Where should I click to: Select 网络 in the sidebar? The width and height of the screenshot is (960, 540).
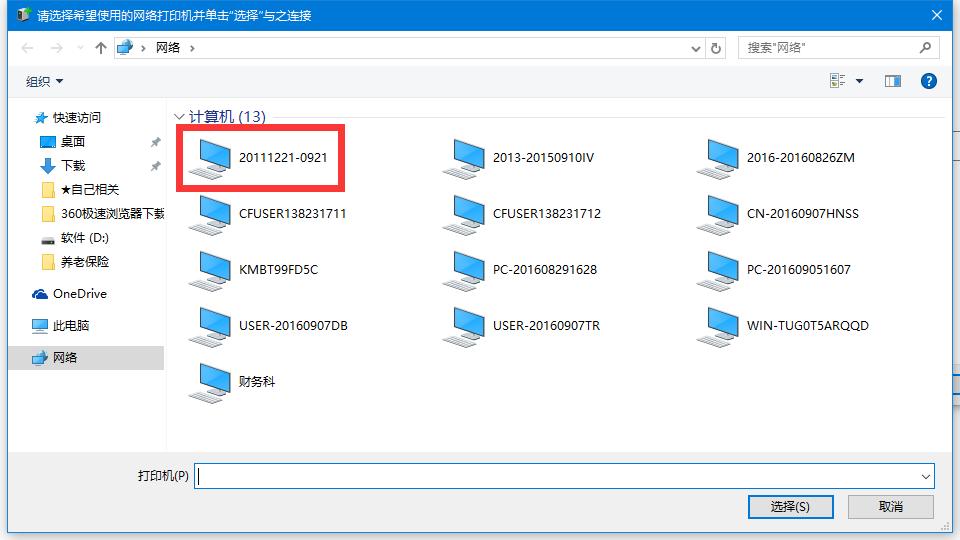click(x=86, y=358)
